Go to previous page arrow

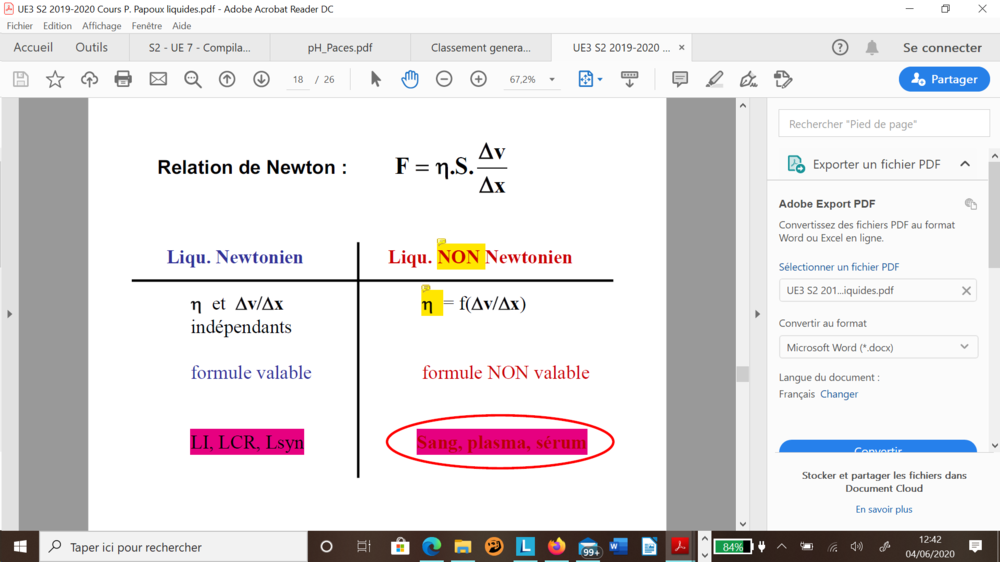pos(227,79)
